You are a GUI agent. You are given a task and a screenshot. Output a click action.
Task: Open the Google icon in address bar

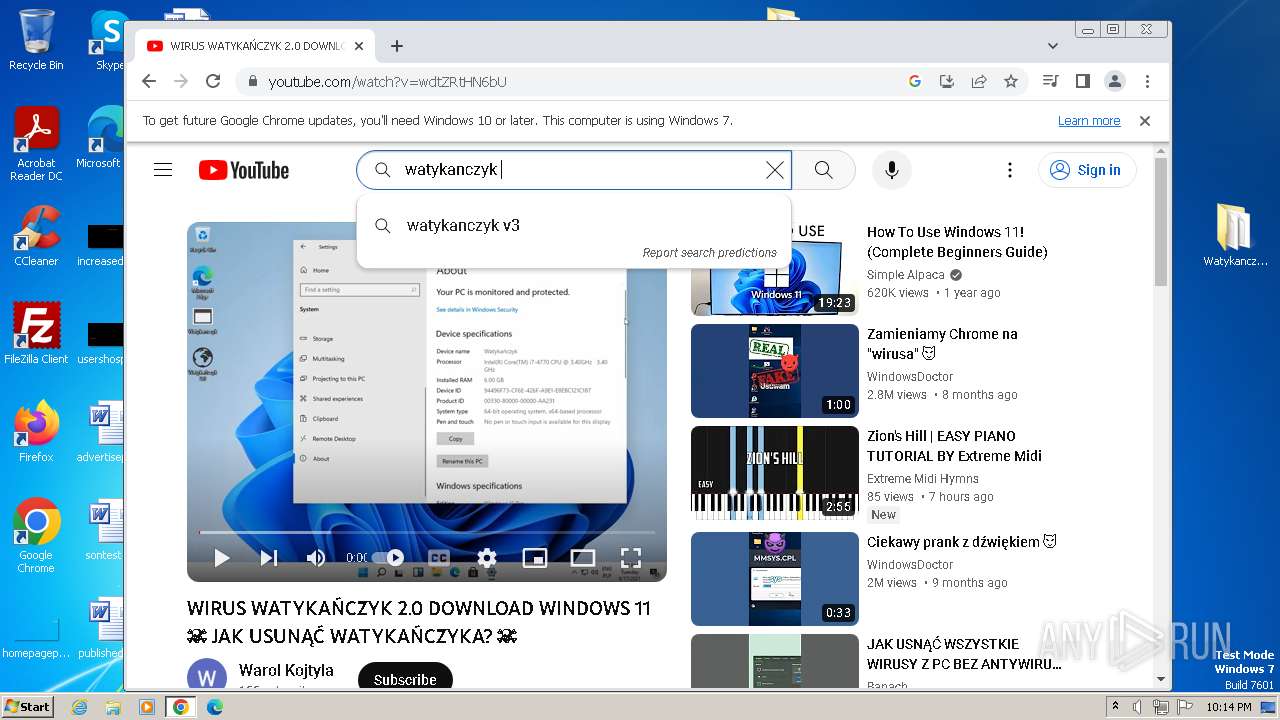pyautogui.click(x=914, y=82)
